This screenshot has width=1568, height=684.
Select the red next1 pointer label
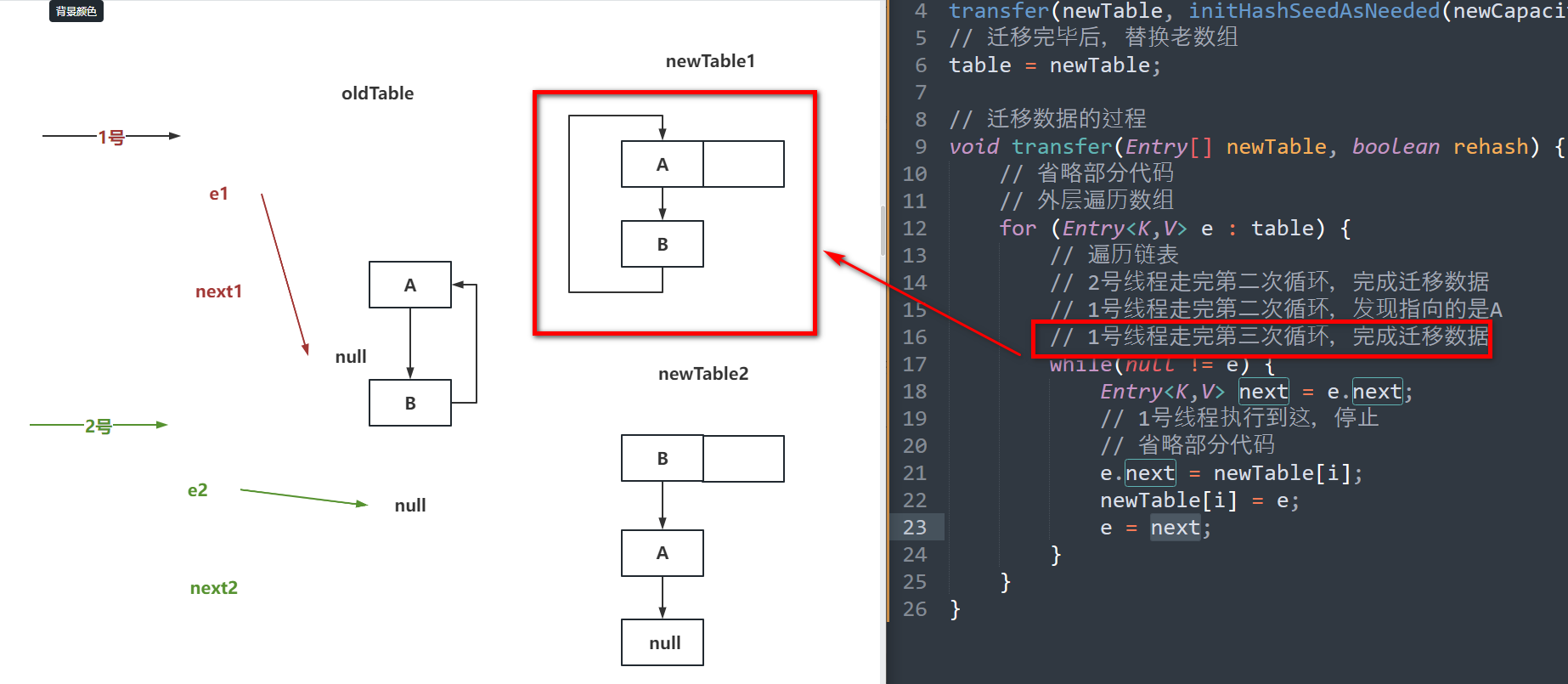(x=219, y=291)
